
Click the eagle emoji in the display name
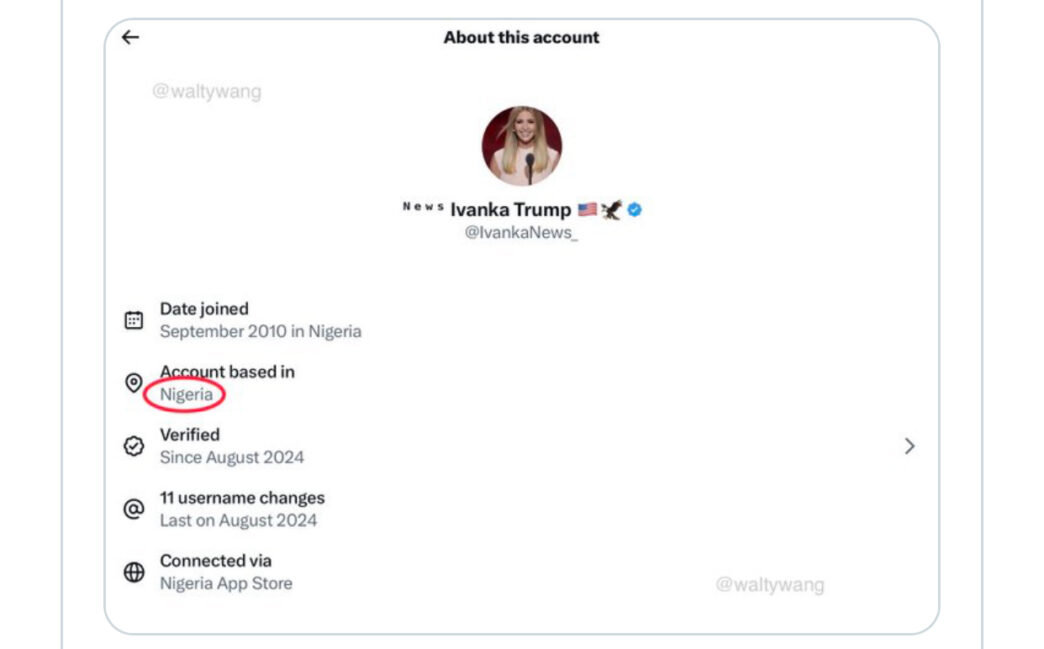[x=610, y=209]
